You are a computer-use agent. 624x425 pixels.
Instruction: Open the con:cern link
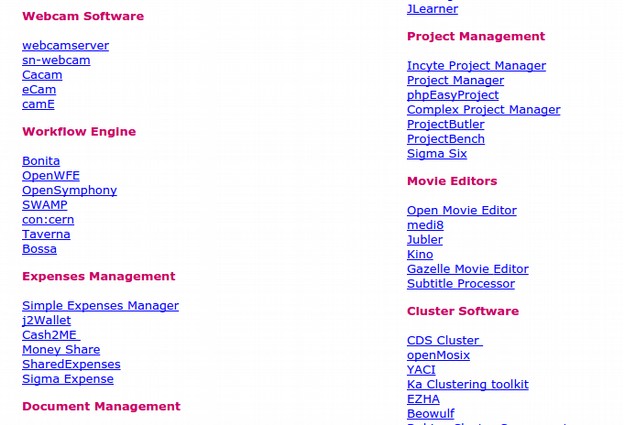coord(48,220)
